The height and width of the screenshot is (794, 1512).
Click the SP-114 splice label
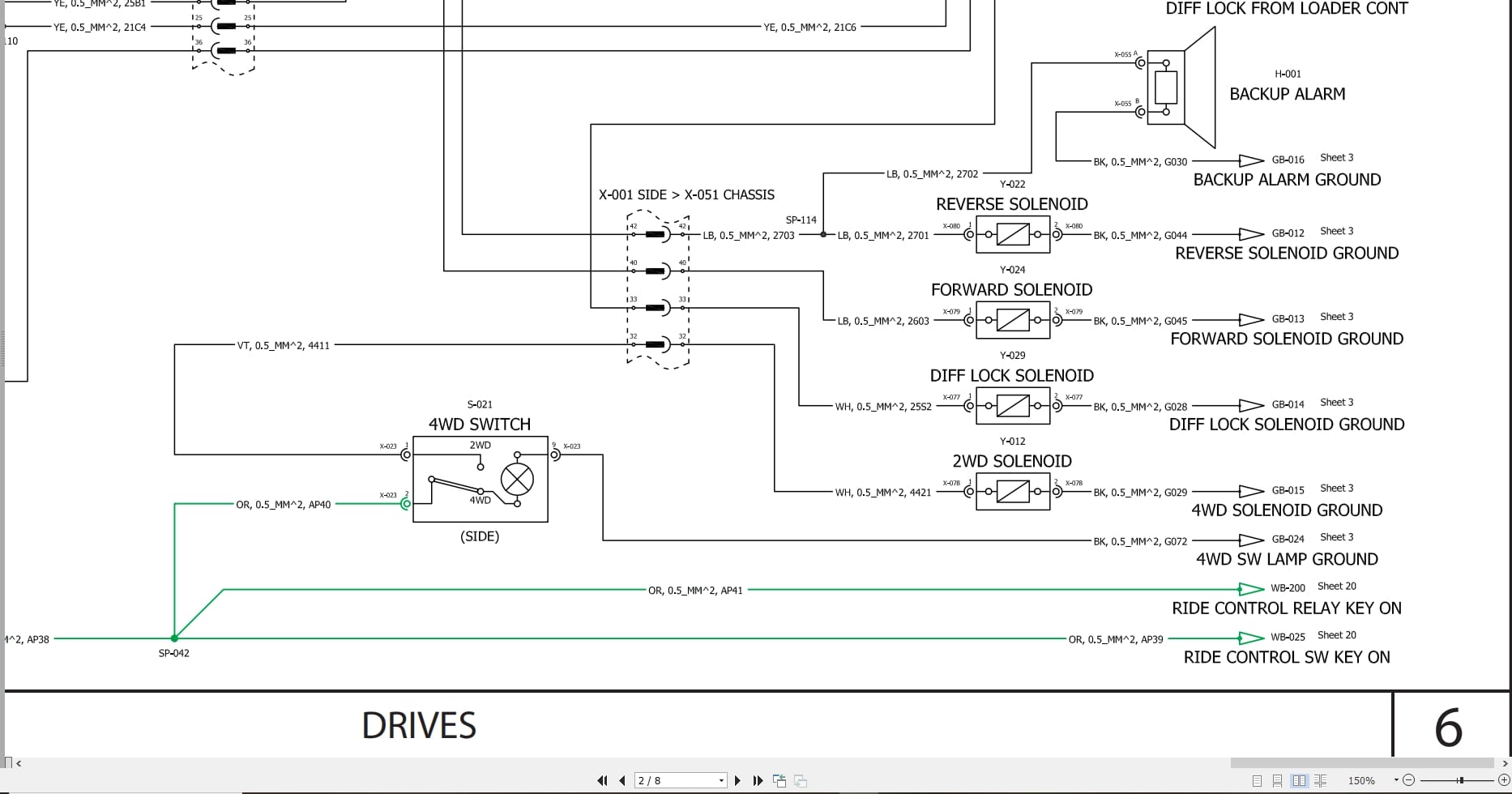(801, 220)
